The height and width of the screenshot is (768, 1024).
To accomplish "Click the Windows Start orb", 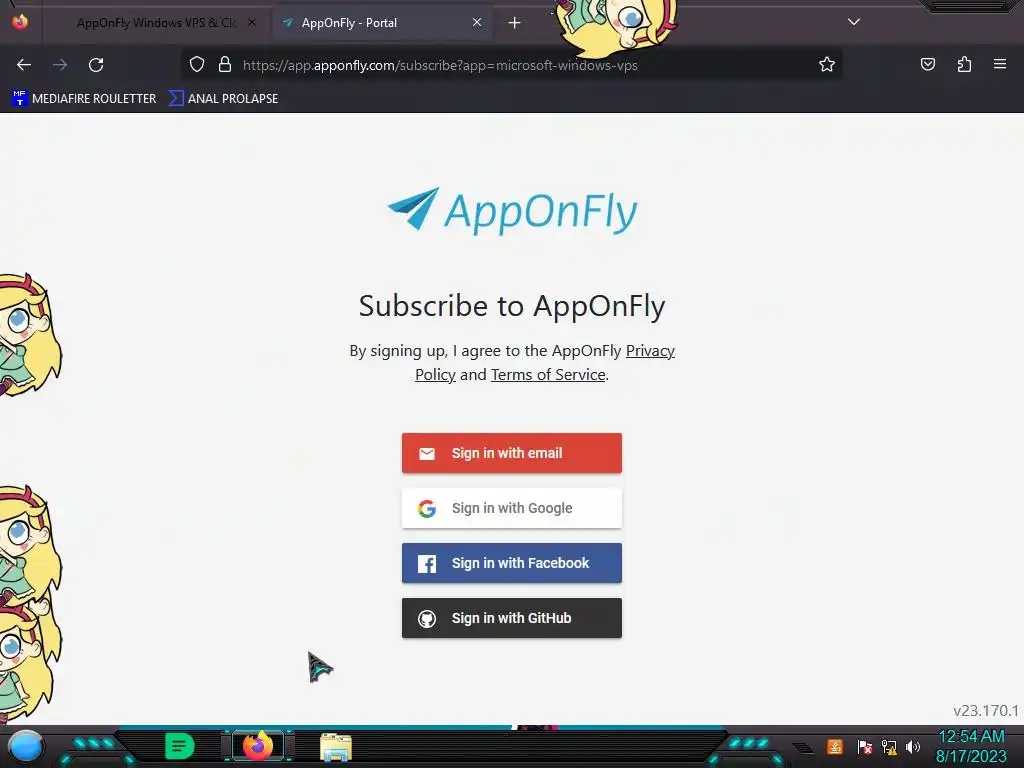I will (26, 746).
